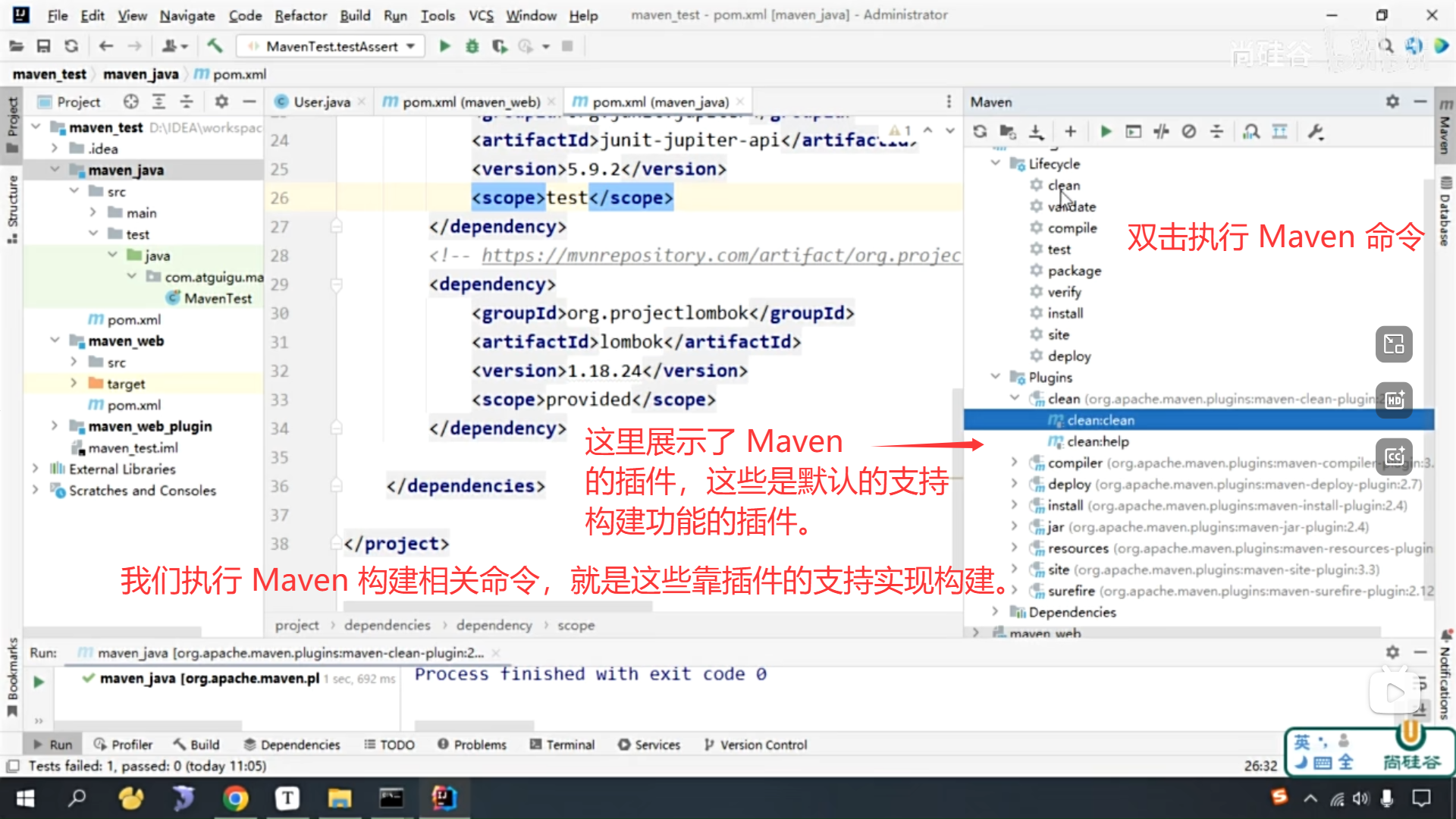
Task: Click the Reload All Maven Projects icon
Action: click(x=980, y=132)
